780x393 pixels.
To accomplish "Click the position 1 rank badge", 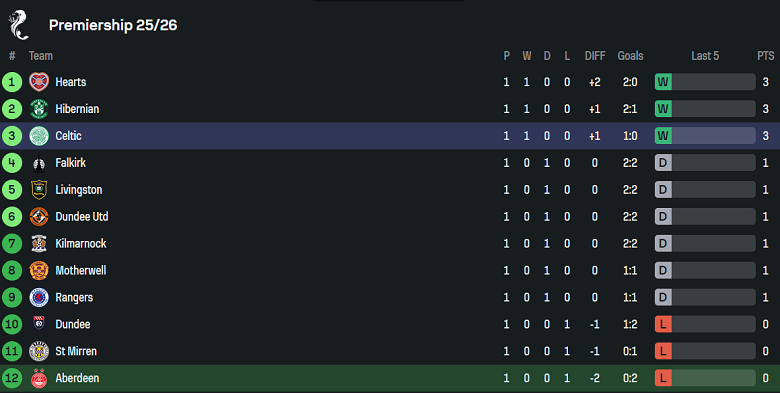I will click(12, 82).
